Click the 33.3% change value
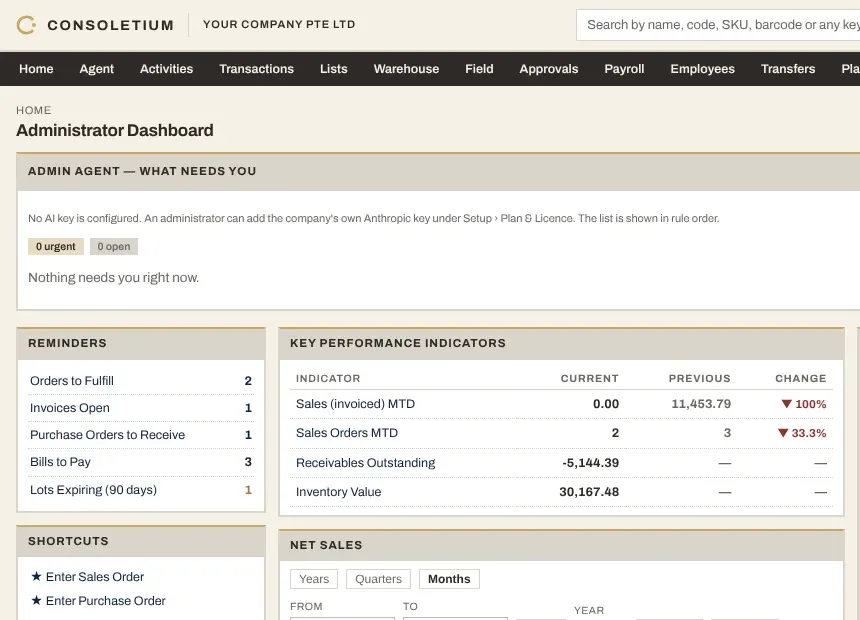The width and height of the screenshot is (860, 620). coord(802,433)
